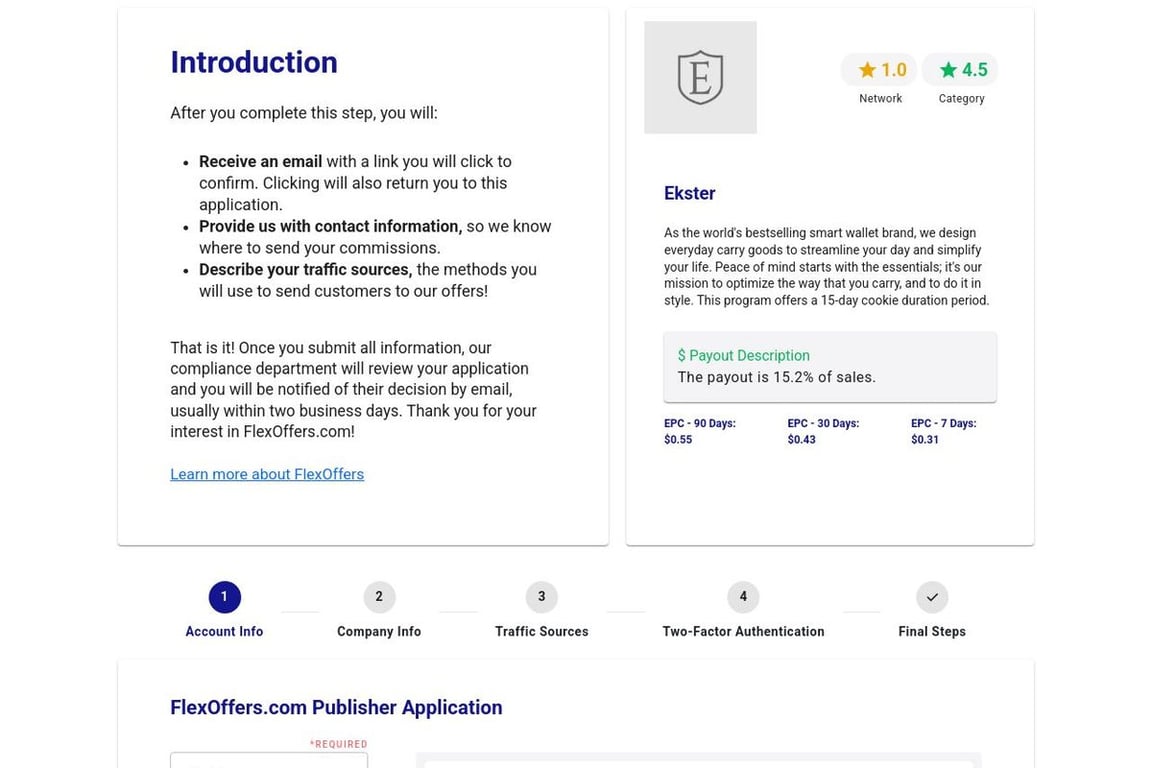Select step 4 circle for Two-Factor Authentication
The width and height of the screenshot is (1152, 768).
point(743,597)
